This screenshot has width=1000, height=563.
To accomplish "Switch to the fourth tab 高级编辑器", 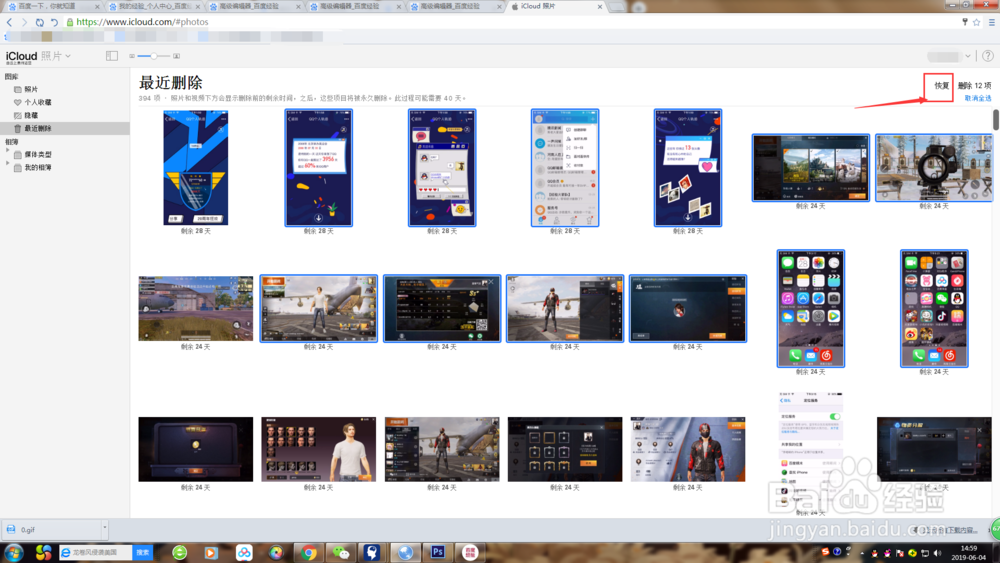I will (x=355, y=6).
